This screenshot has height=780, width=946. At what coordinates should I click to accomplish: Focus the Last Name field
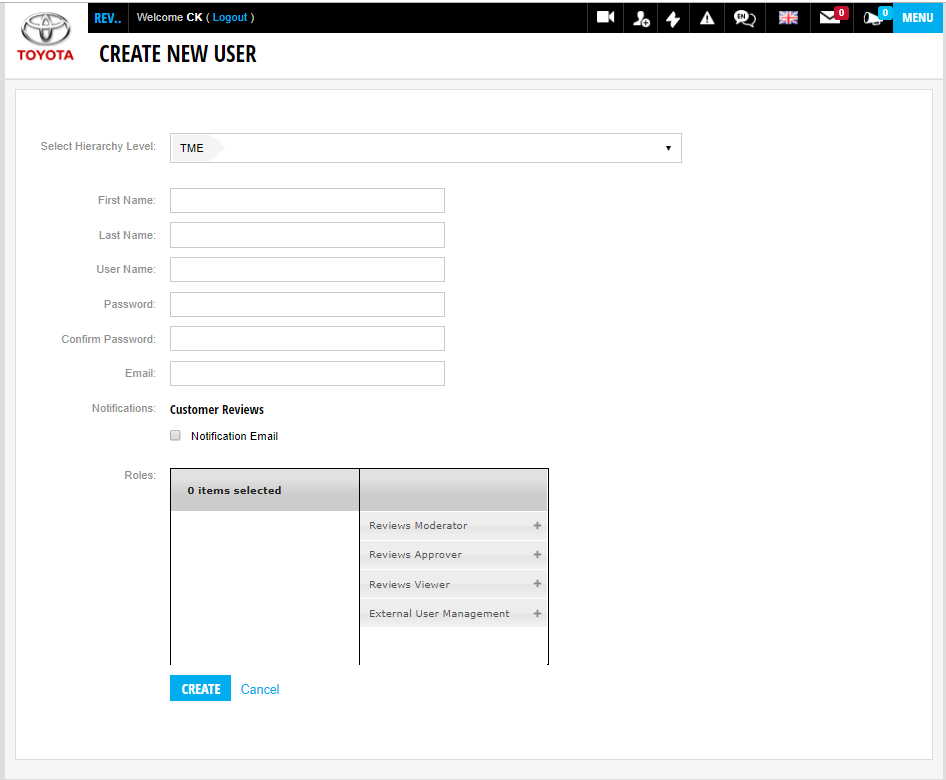[307, 235]
